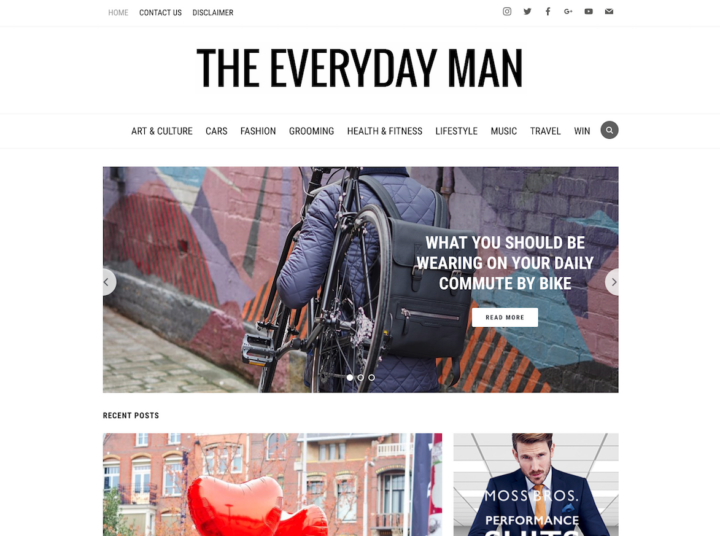Open the Twitter social icon
720x536 pixels.
(x=527, y=11)
